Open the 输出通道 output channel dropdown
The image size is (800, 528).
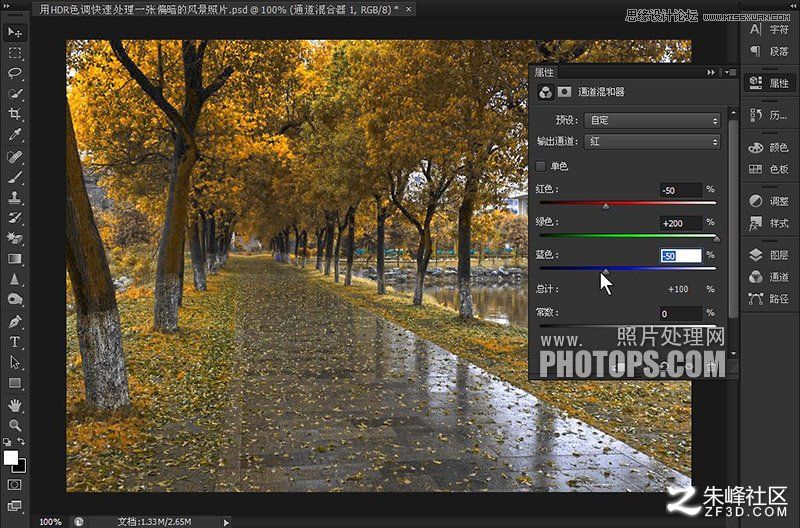click(652, 142)
